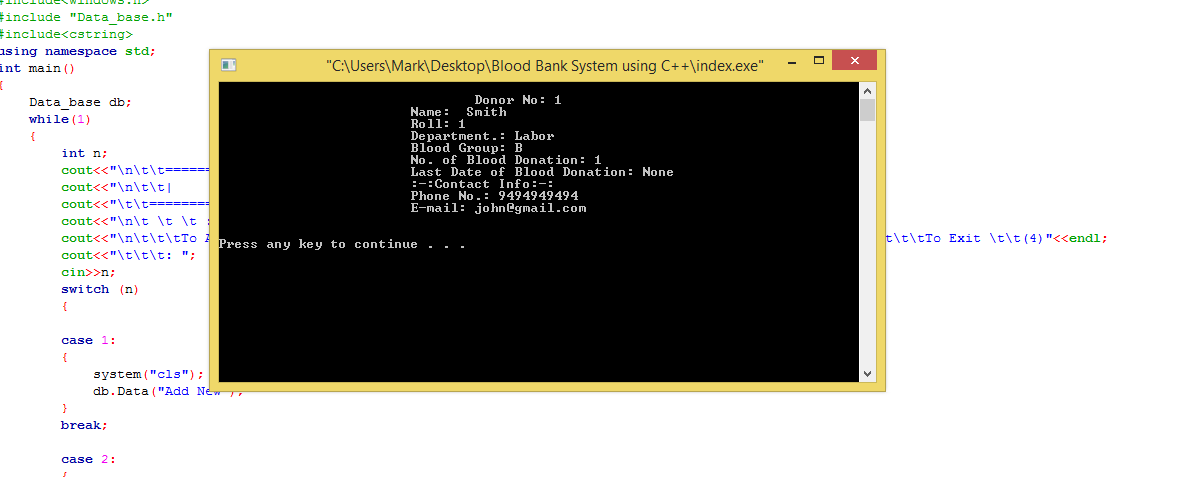
Task: Click the 'Roll: 1' console line
Action: point(438,124)
